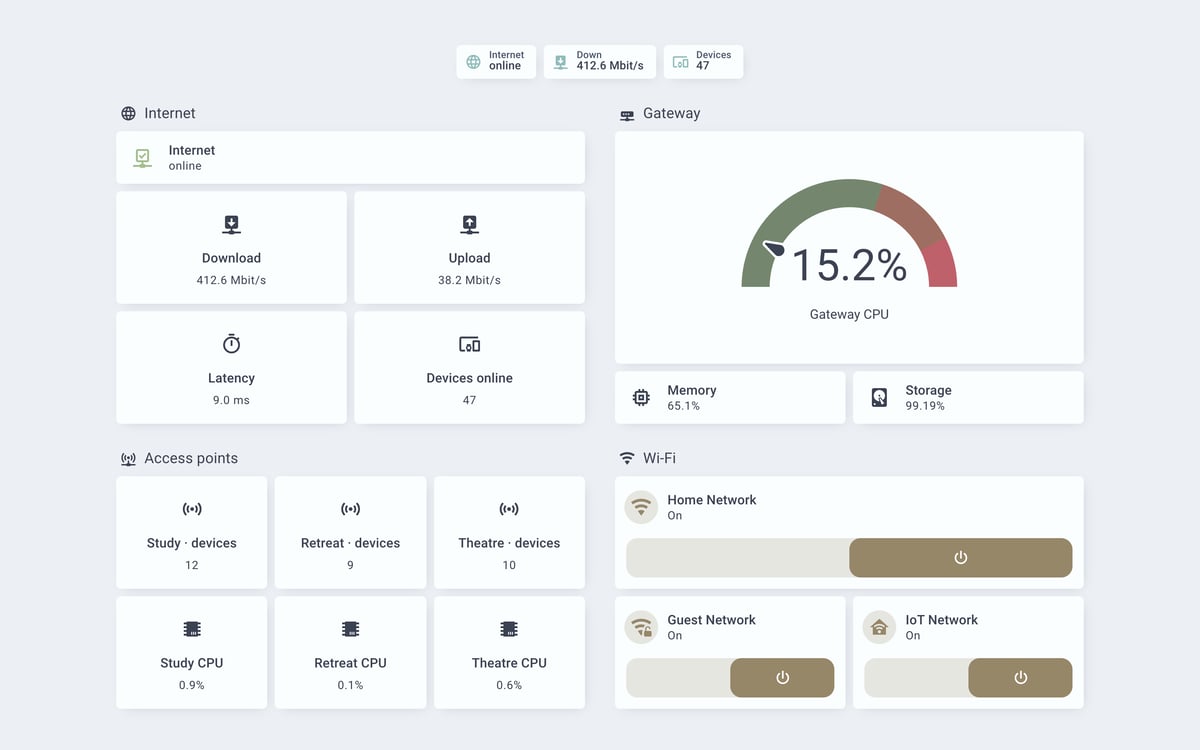Image resolution: width=1200 pixels, height=750 pixels.
Task: Click the Retreat devices count 9
Action: (x=350, y=566)
